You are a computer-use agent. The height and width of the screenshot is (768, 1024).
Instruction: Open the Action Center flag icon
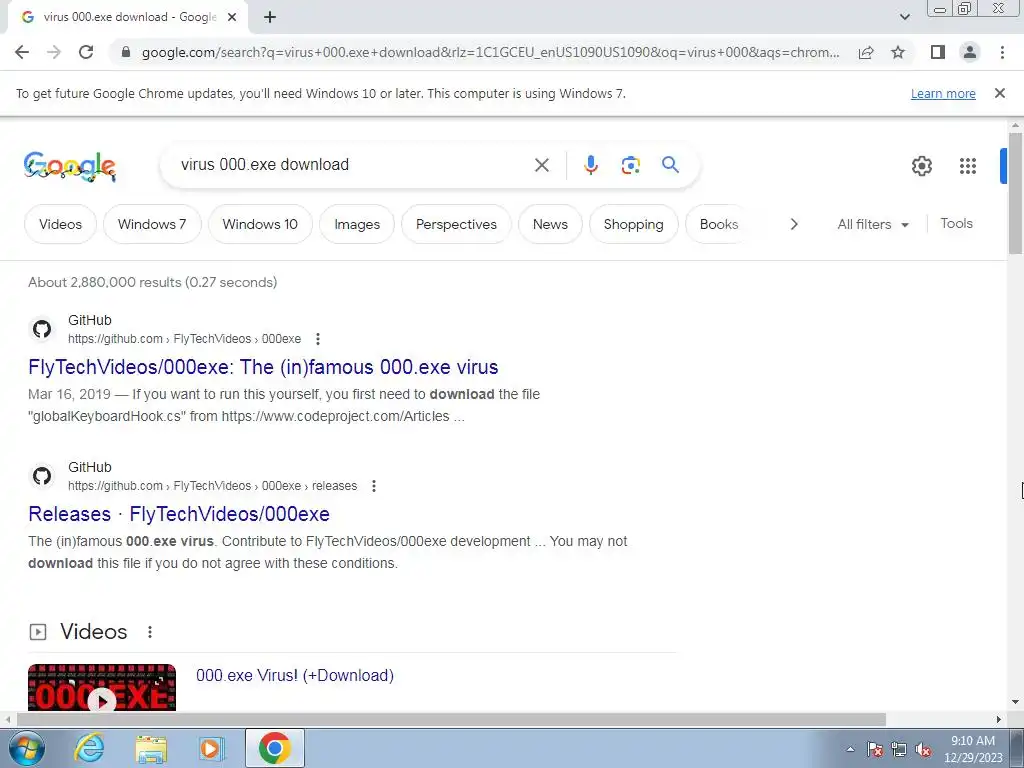[x=875, y=750]
